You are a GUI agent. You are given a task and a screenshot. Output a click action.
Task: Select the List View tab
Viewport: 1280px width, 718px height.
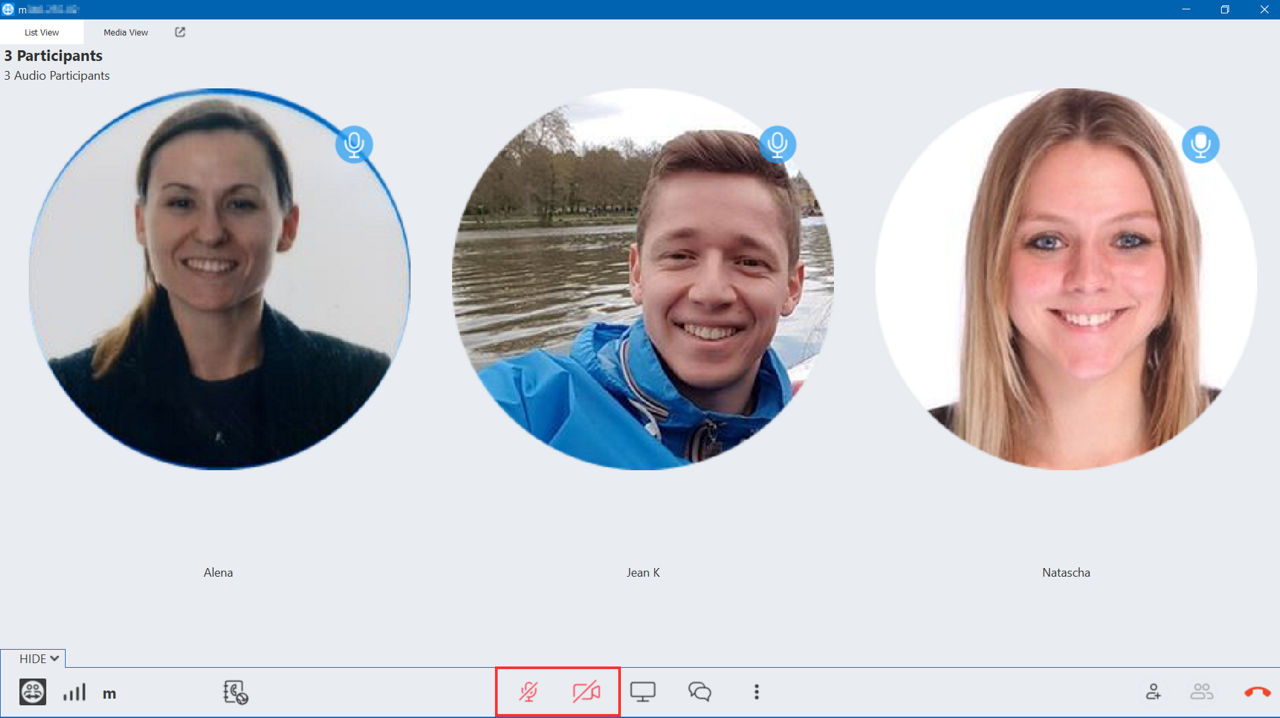[42, 32]
